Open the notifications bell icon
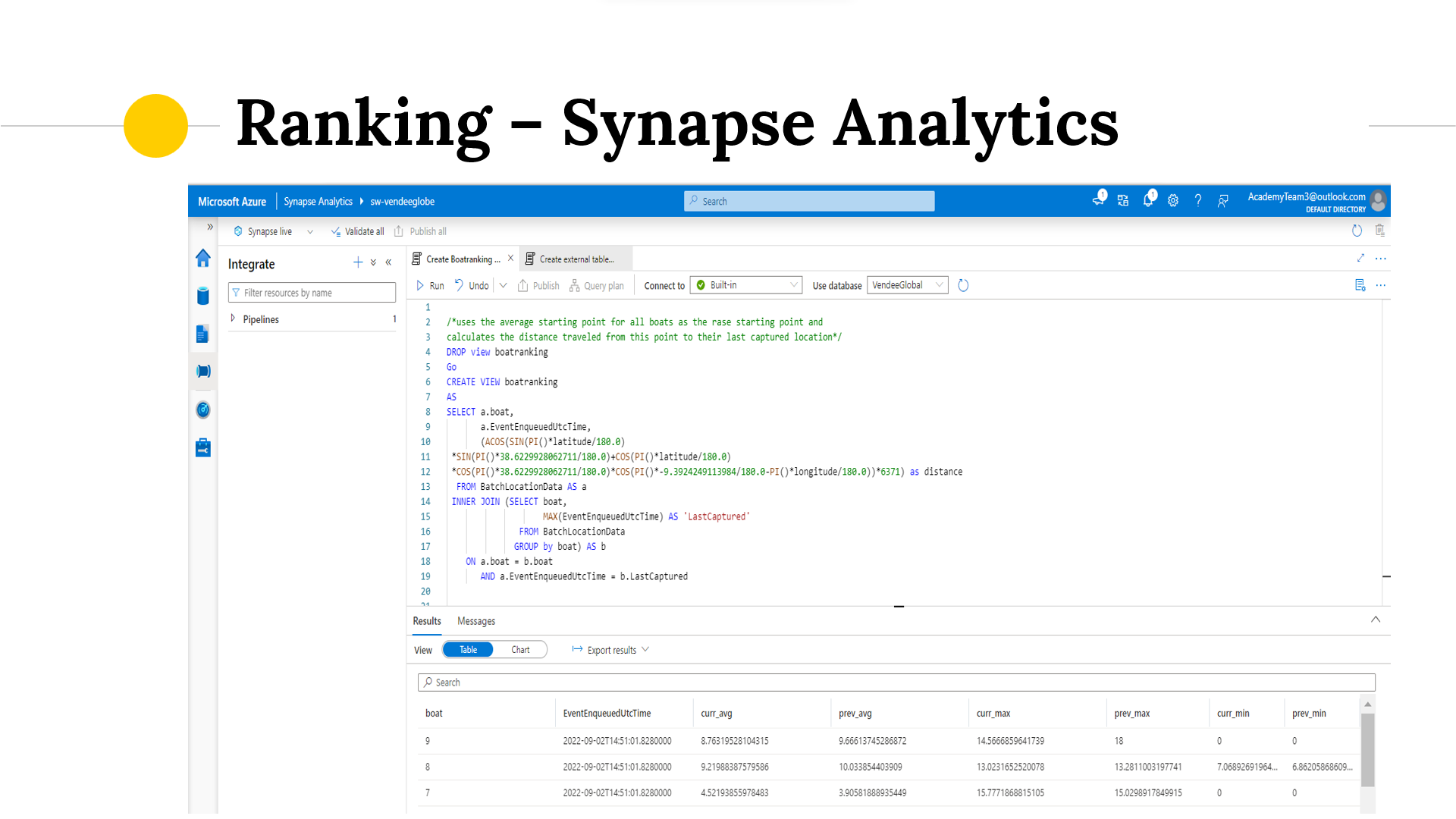Viewport: 1456px width, 819px height. pyautogui.click(x=1149, y=200)
